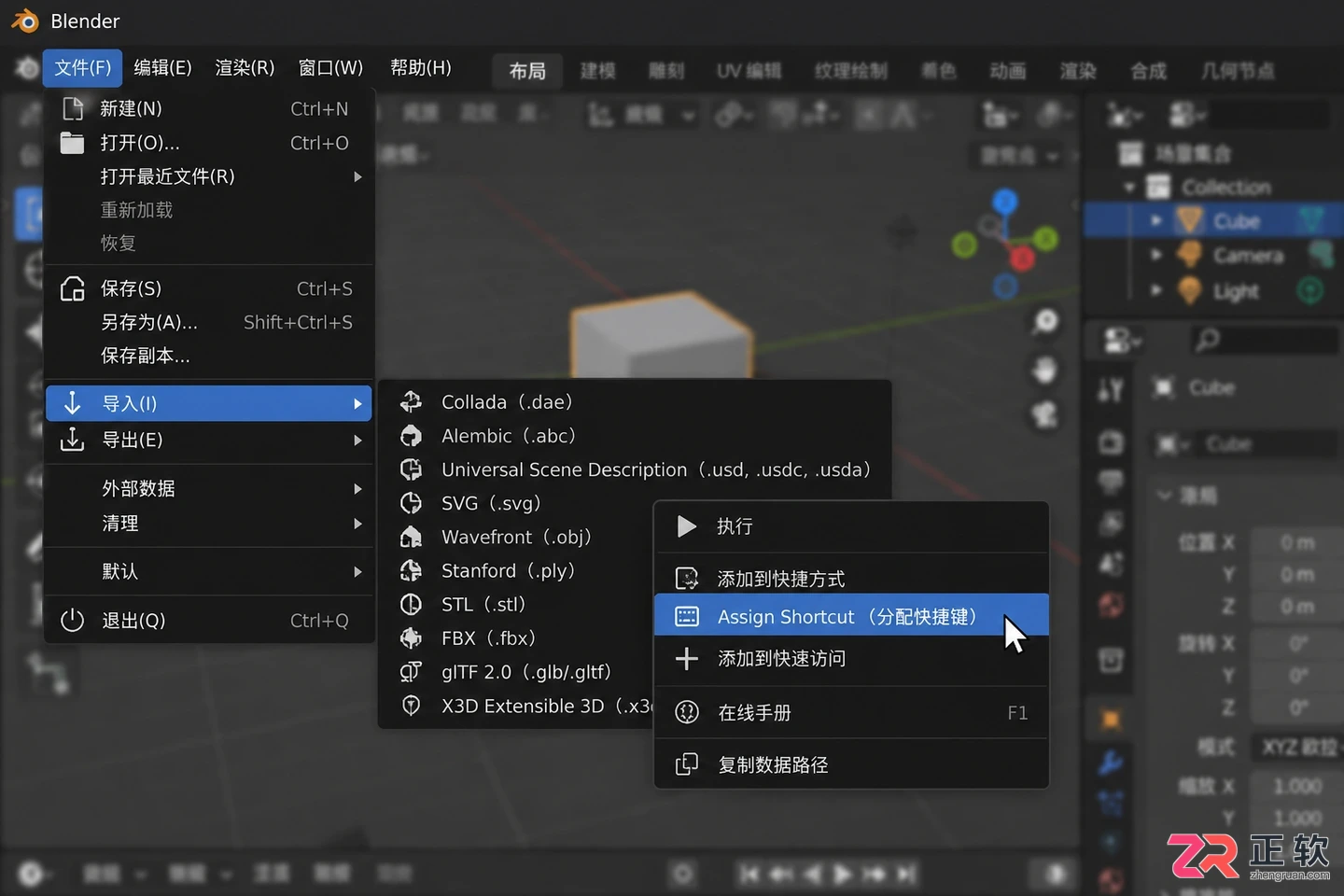Play the animation in reverse
The height and width of the screenshot is (896, 1344).
point(812,874)
